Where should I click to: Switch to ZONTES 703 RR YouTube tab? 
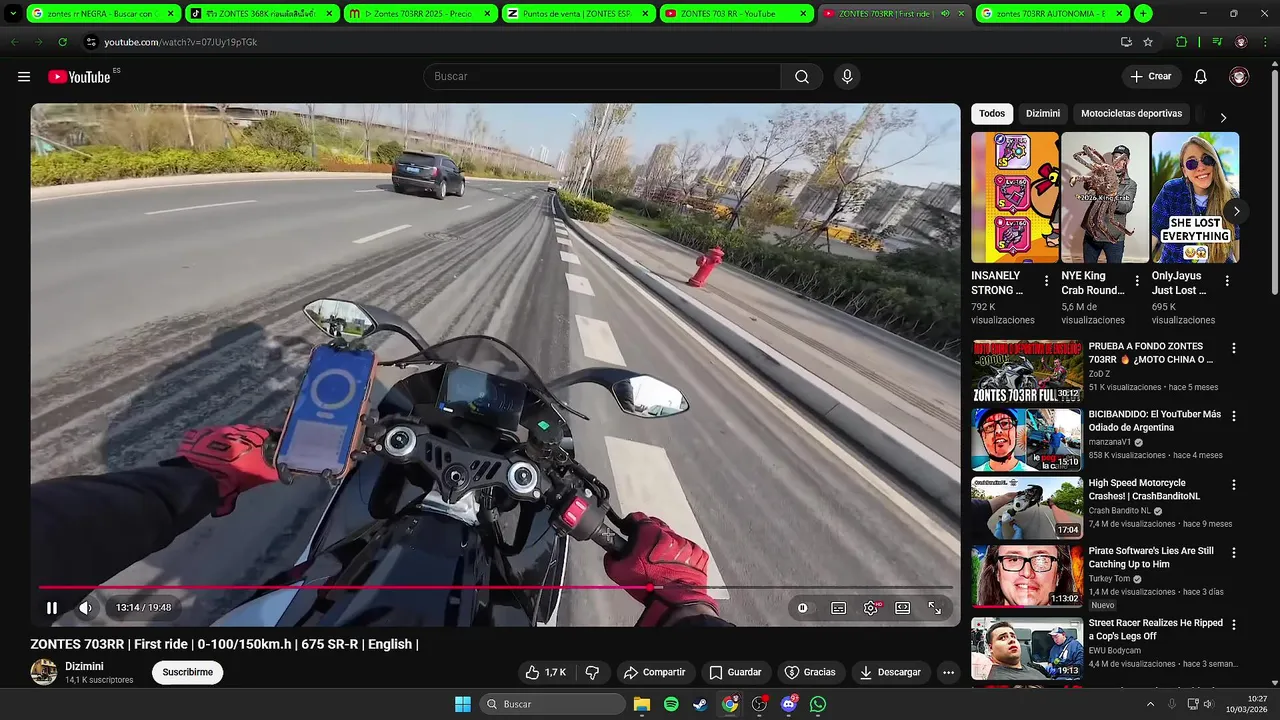click(737, 14)
